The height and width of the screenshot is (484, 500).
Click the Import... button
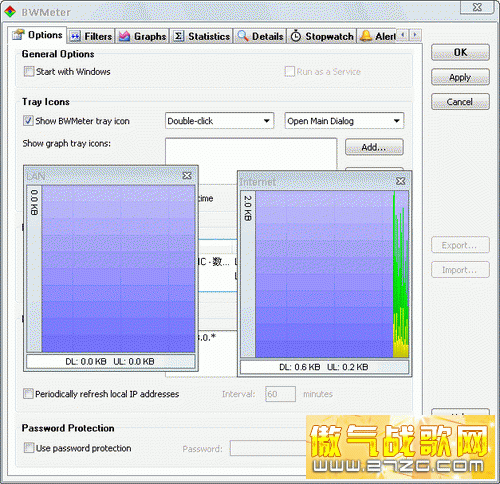tap(460, 270)
